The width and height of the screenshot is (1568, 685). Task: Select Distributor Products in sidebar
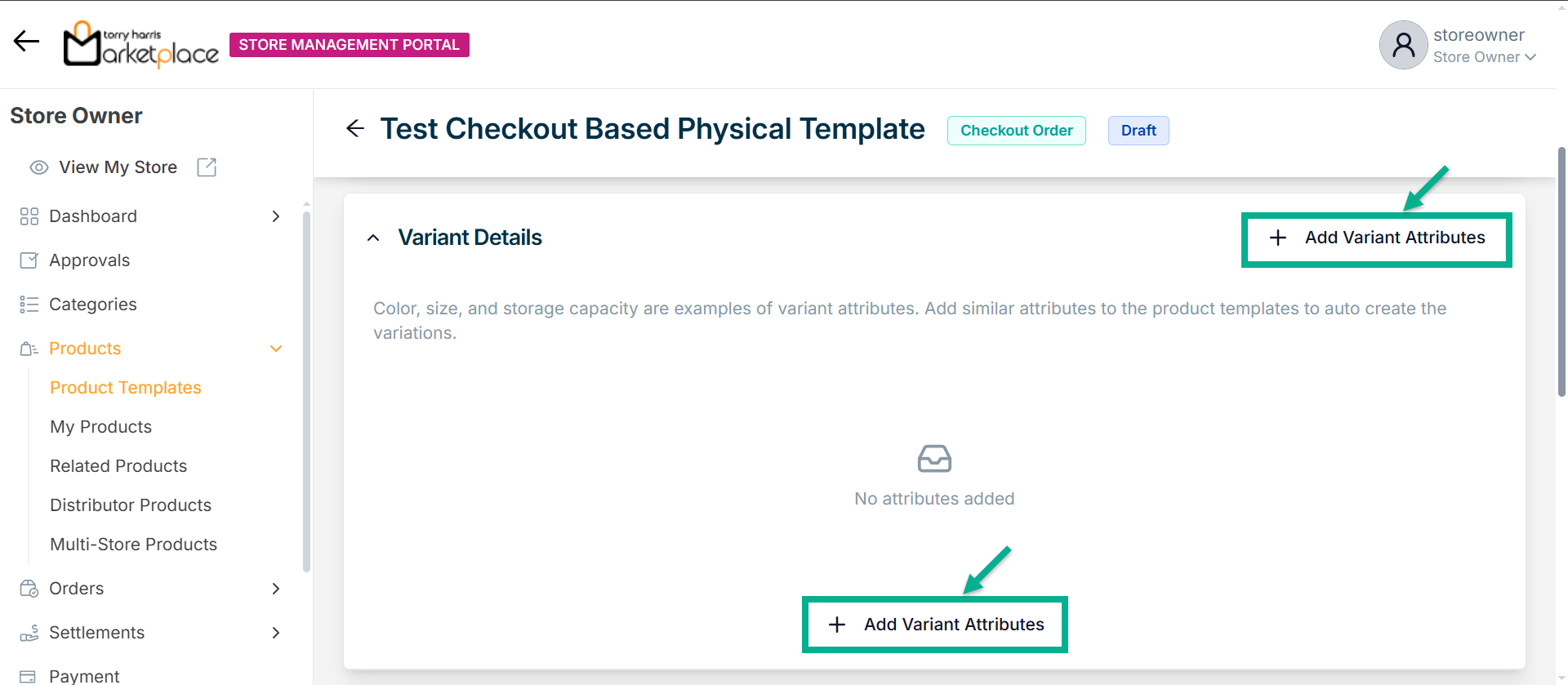tap(131, 505)
